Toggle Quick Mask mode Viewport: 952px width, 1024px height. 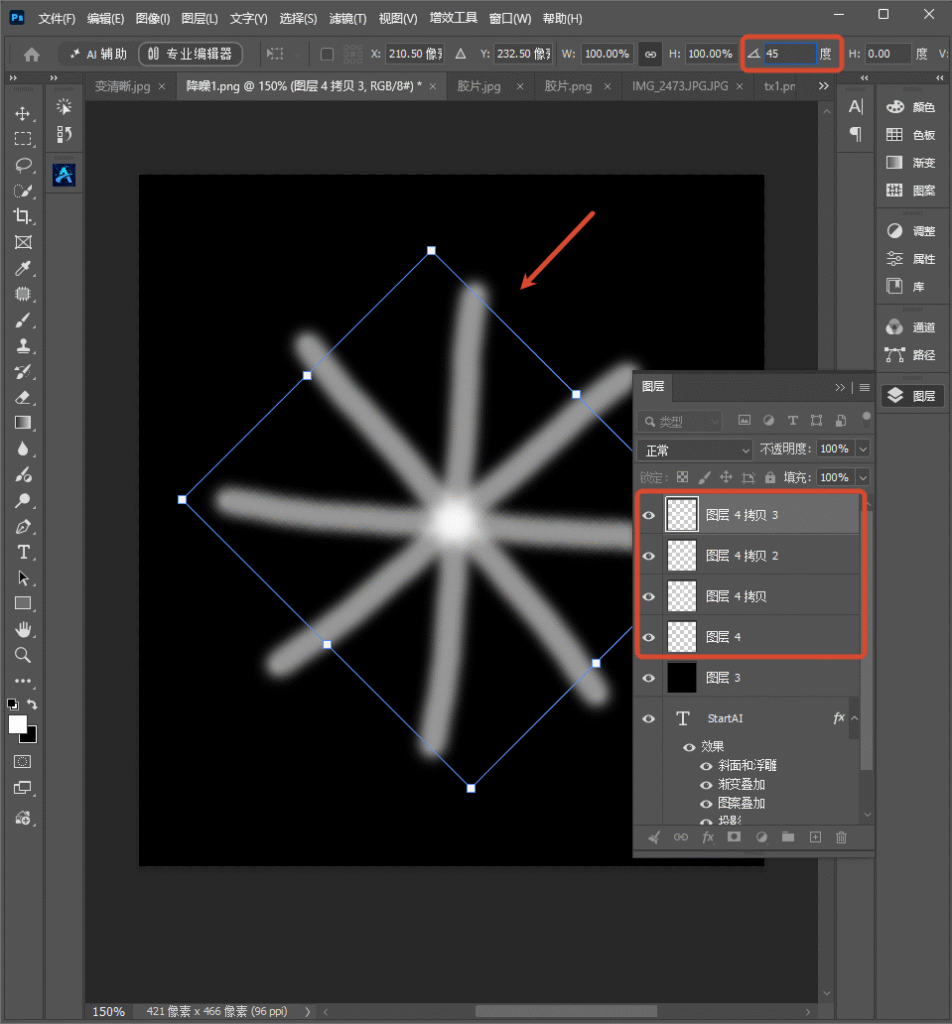pyautogui.click(x=23, y=761)
